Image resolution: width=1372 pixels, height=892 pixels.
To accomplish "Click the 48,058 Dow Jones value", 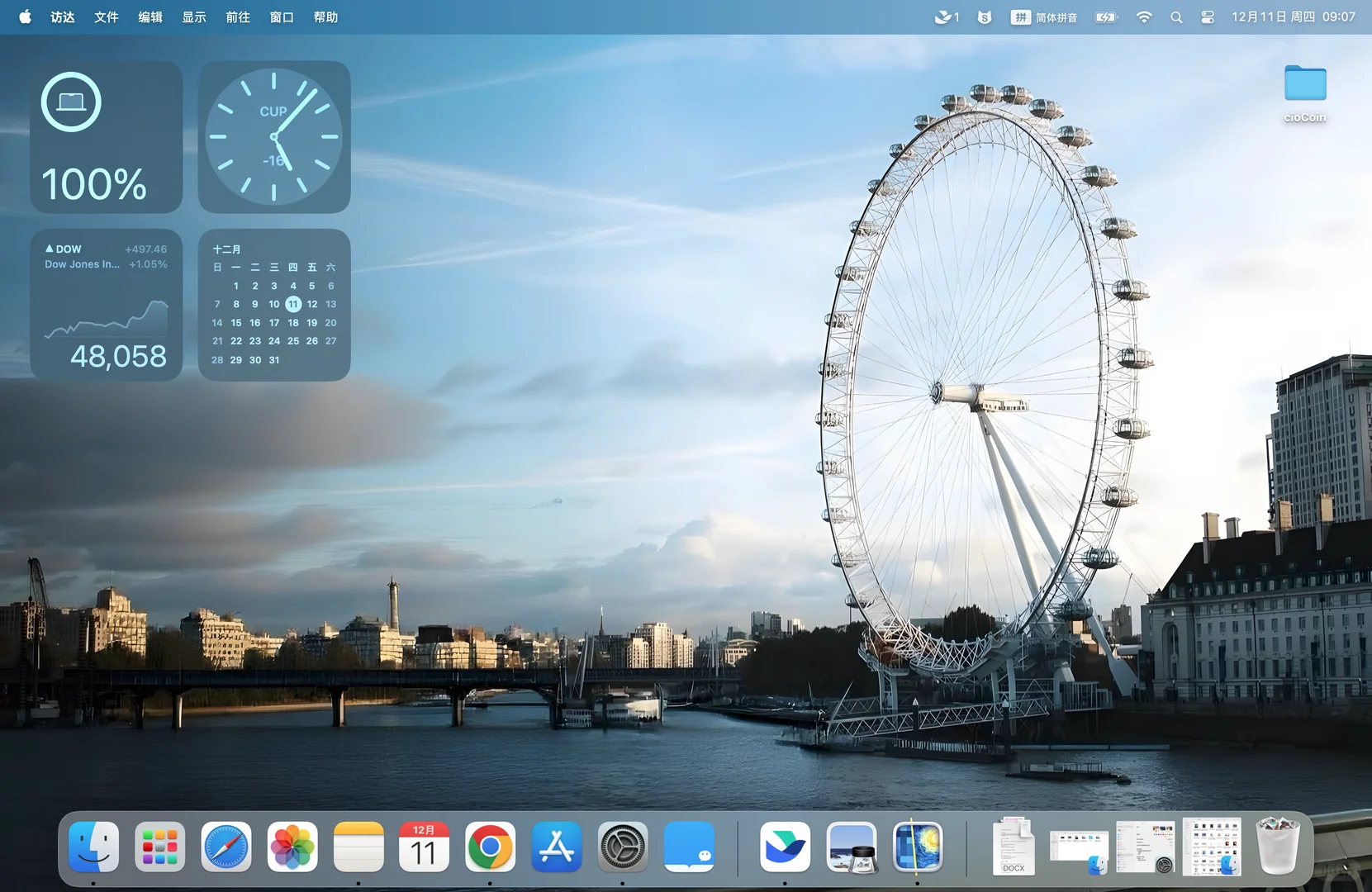I will point(118,356).
